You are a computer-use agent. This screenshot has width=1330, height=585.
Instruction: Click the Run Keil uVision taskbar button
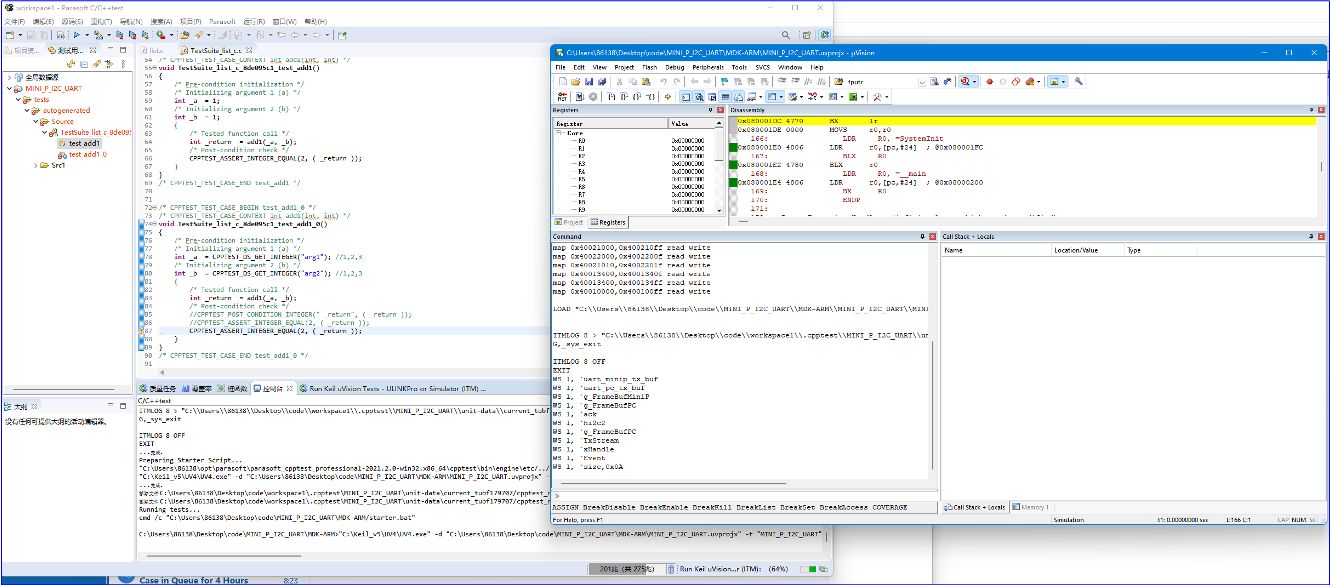click(x=735, y=567)
